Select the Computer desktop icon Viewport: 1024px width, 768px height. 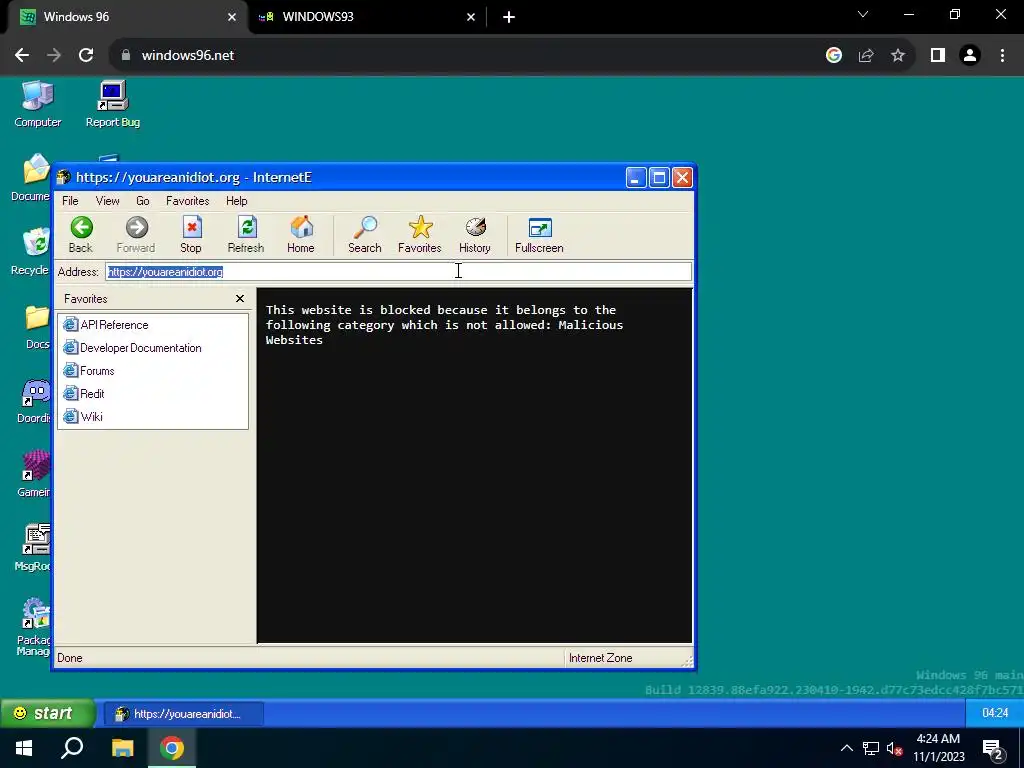coord(37,104)
